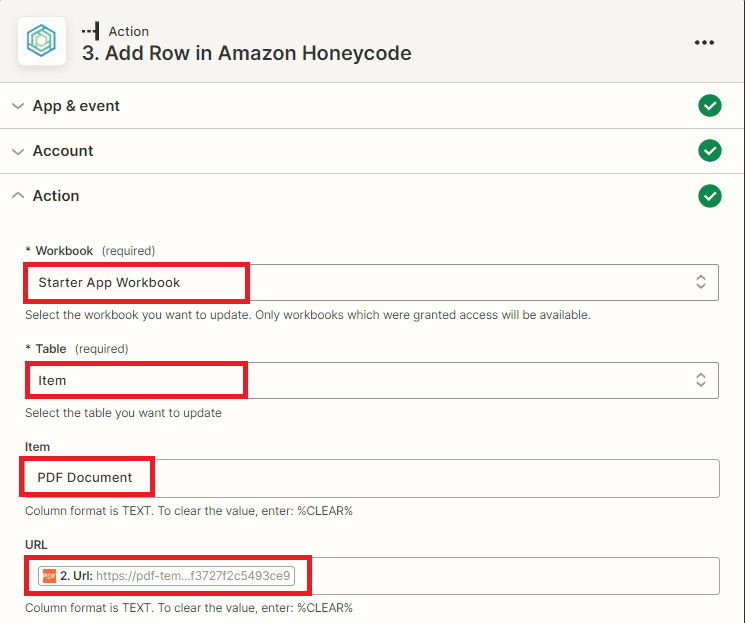Collapse the Action section
The height and width of the screenshot is (623, 745).
pyautogui.click(x=18, y=196)
